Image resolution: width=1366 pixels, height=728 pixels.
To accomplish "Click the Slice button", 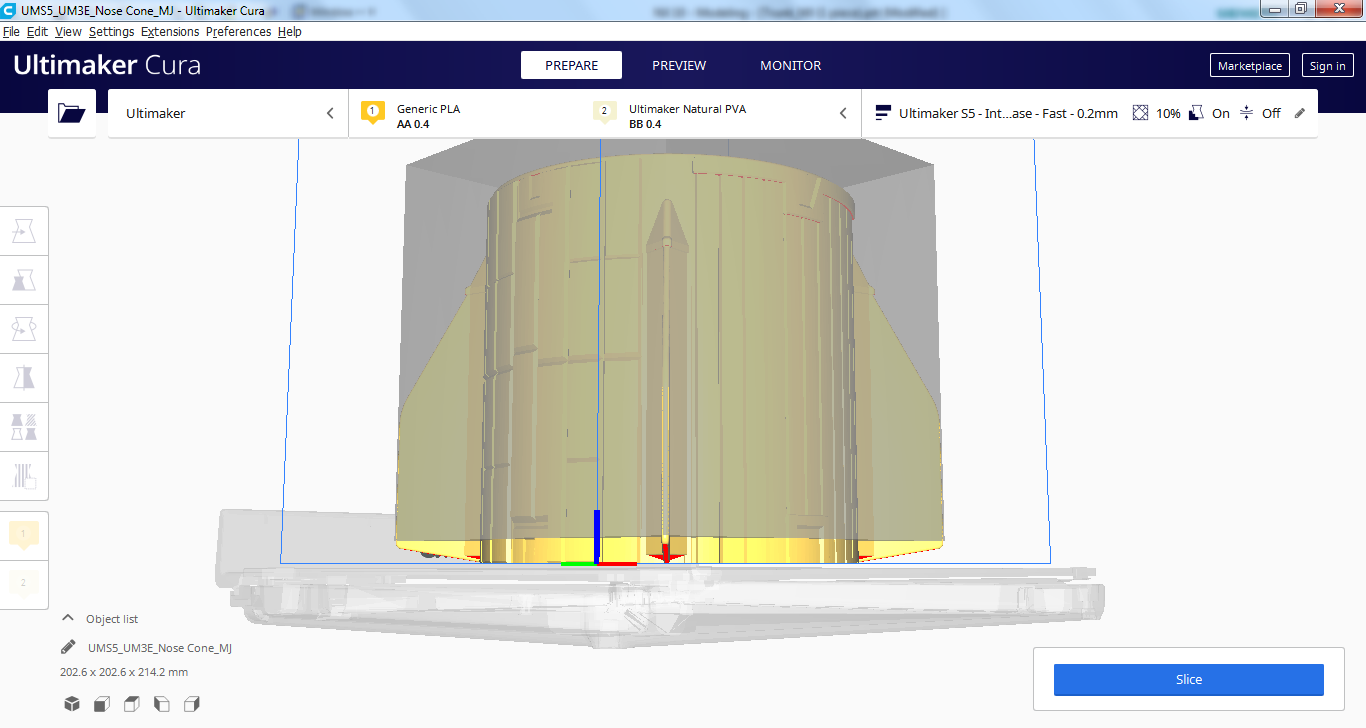I will tap(1188, 679).
